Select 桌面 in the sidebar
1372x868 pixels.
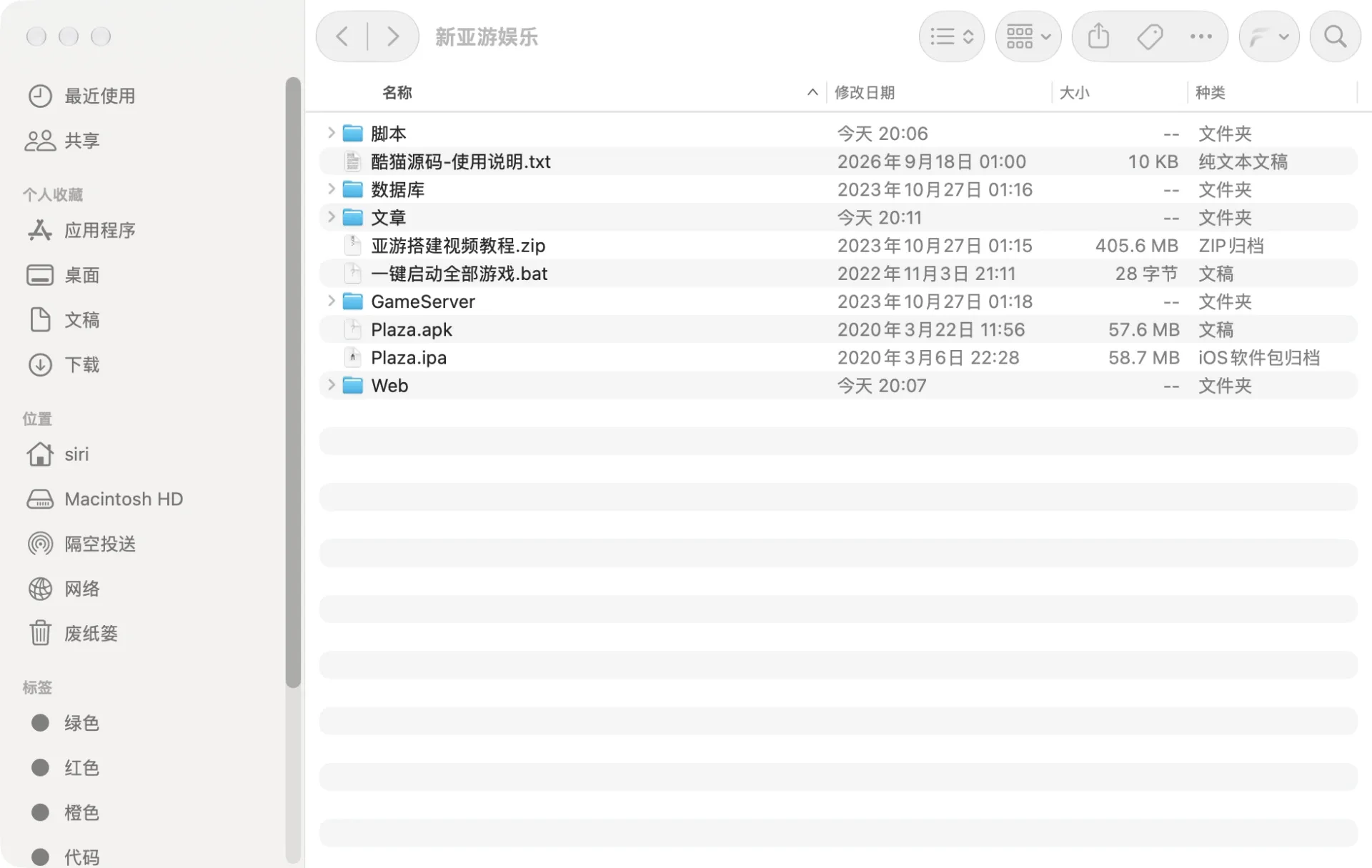[63, 275]
